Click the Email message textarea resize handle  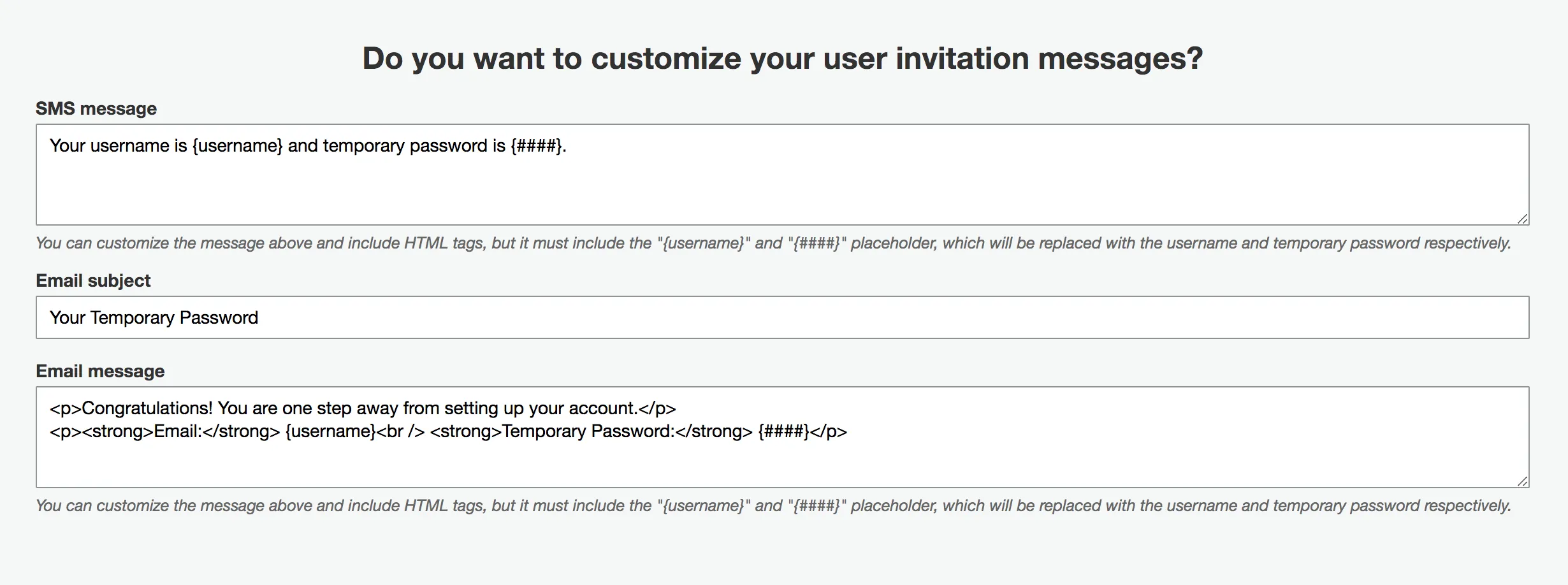(x=1522, y=481)
